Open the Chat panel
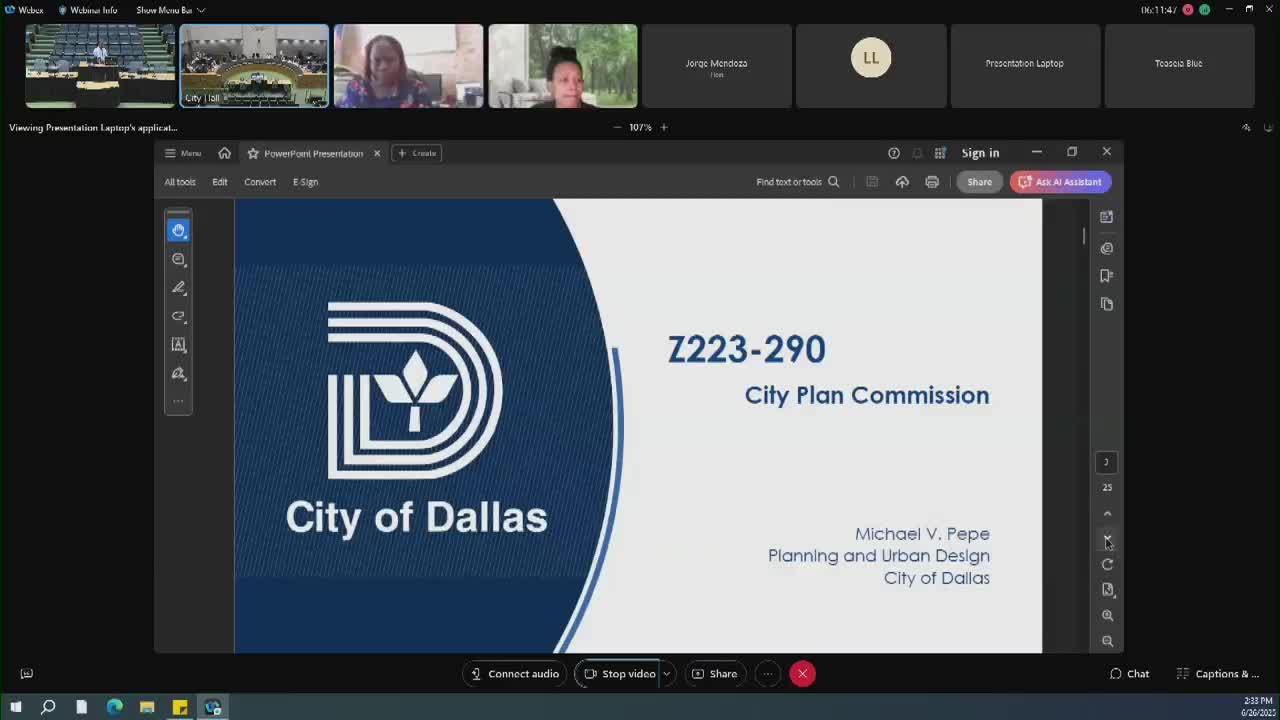The width and height of the screenshot is (1280, 720). [1129, 674]
